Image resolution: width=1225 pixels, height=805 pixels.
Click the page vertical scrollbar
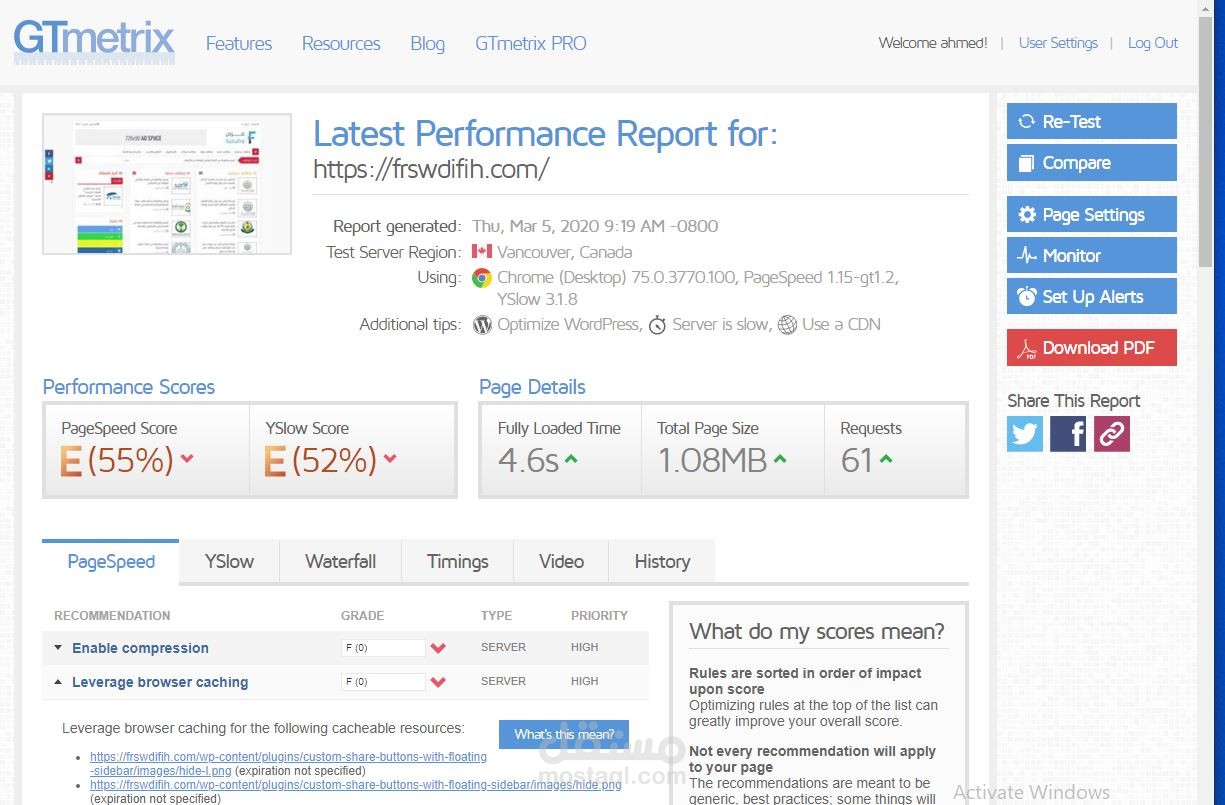(x=1205, y=140)
